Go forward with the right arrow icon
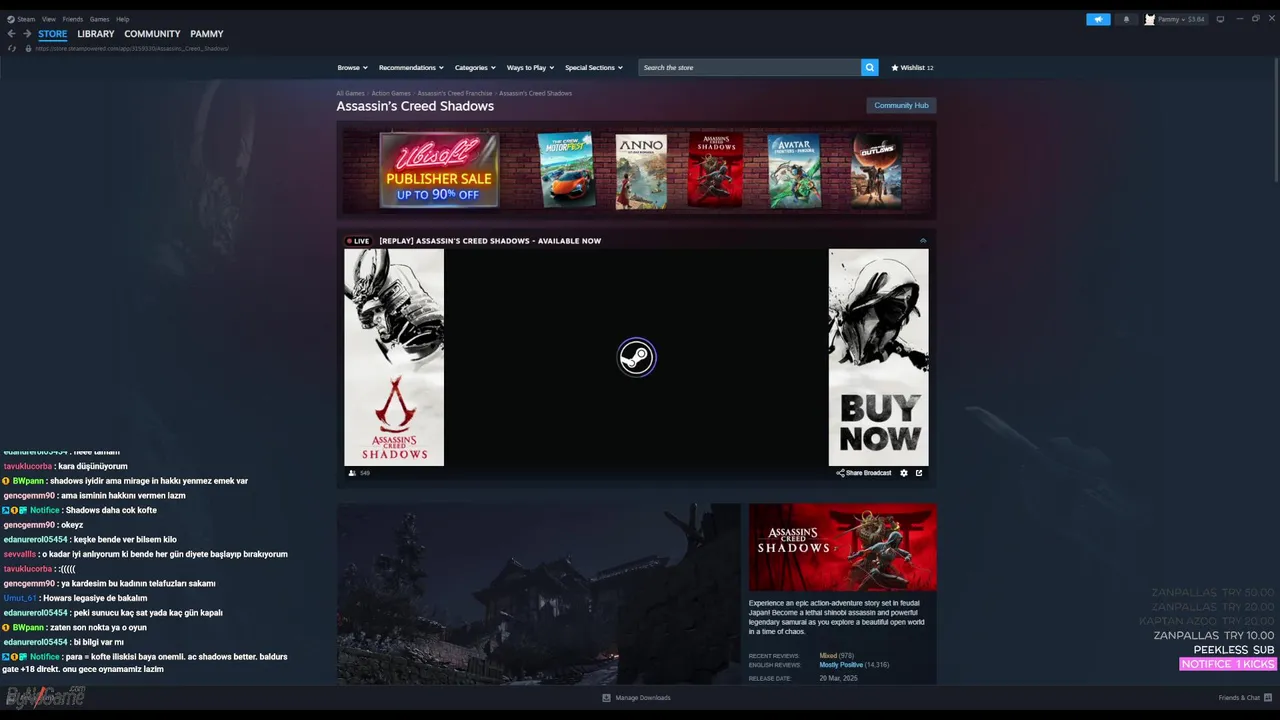The image size is (1280, 720). click(27, 34)
